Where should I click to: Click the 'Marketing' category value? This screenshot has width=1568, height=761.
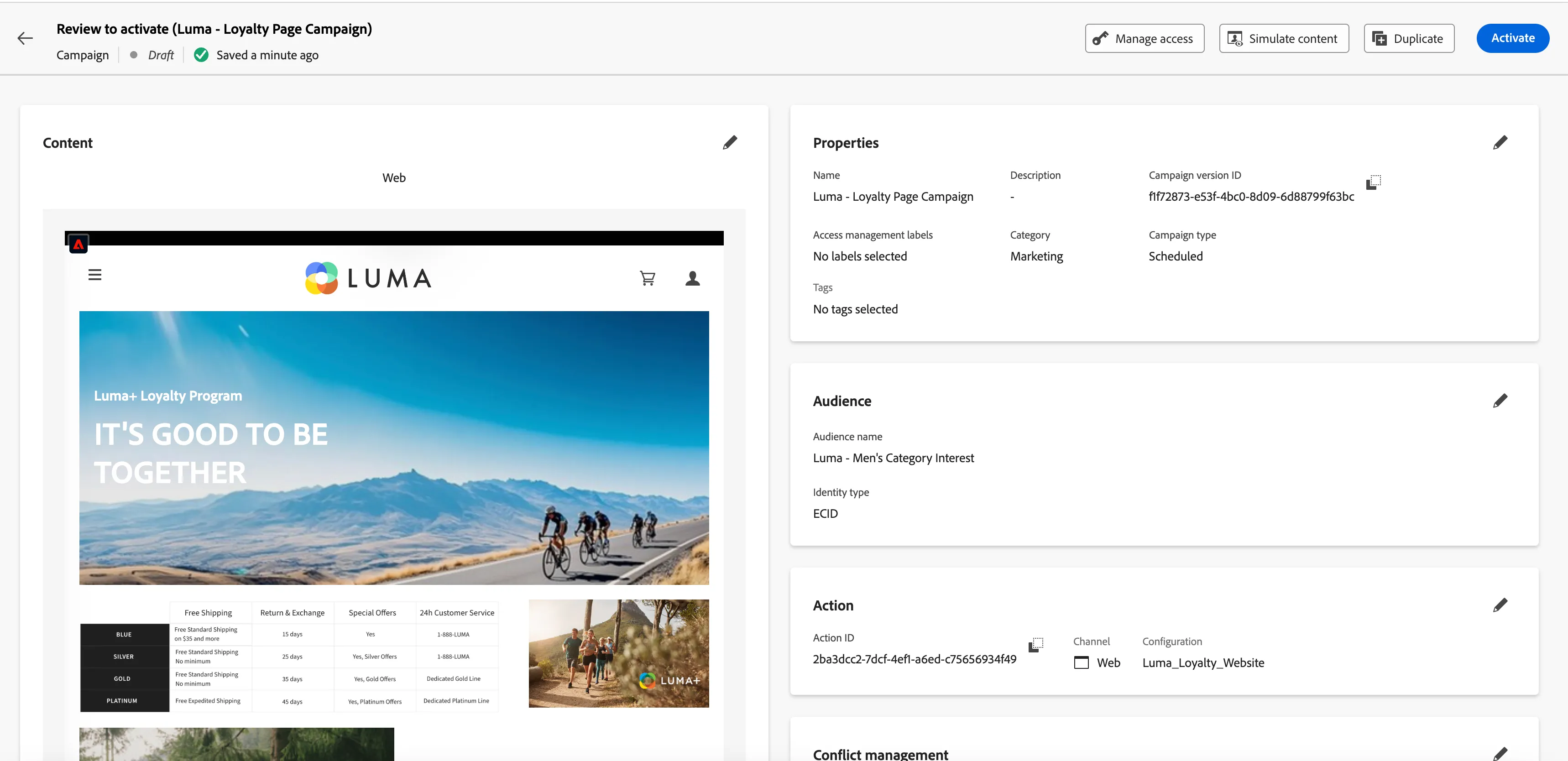(1037, 257)
